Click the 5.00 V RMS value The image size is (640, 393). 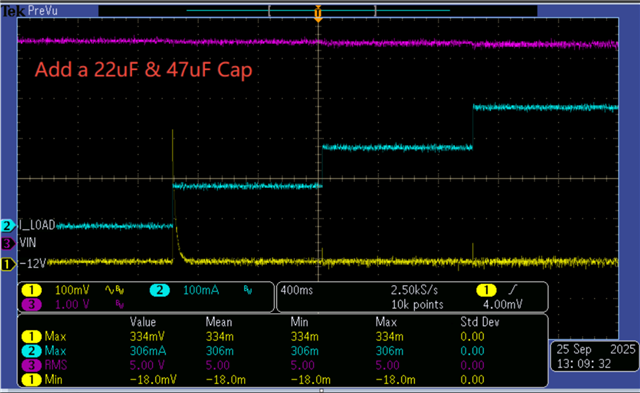tap(147, 365)
